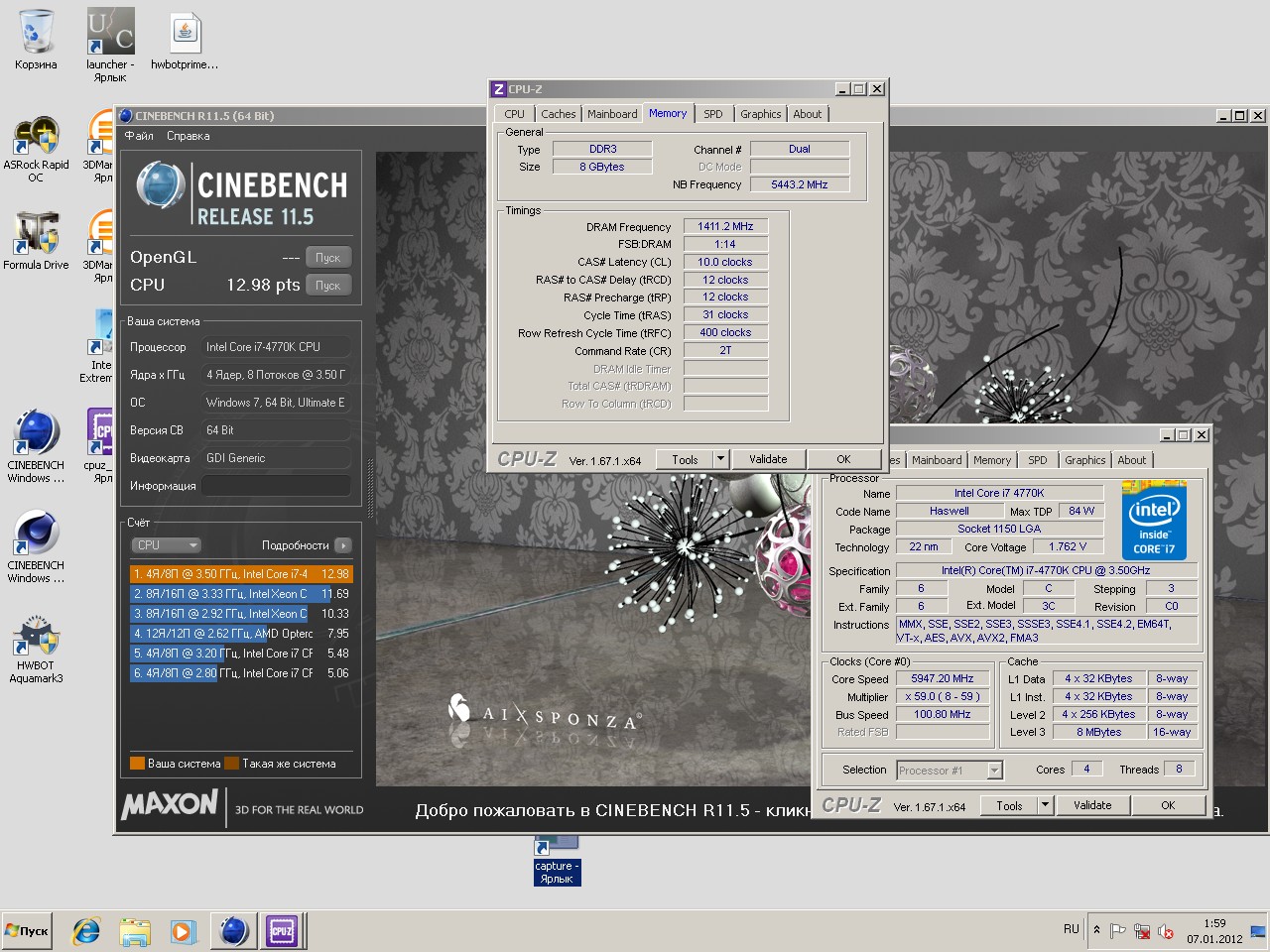
Task: Switch to Memory tab in lower CPU-Z
Action: (x=992, y=460)
